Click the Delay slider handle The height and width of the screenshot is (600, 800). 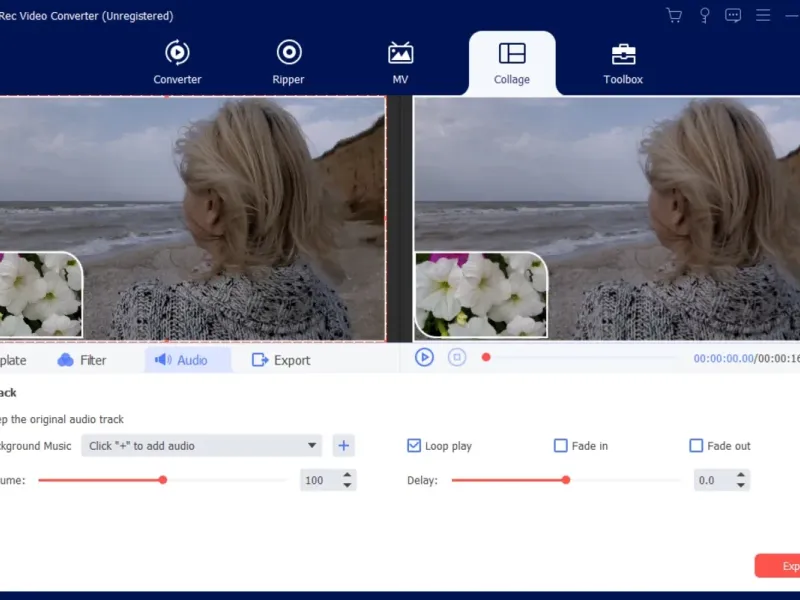click(x=566, y=480)
